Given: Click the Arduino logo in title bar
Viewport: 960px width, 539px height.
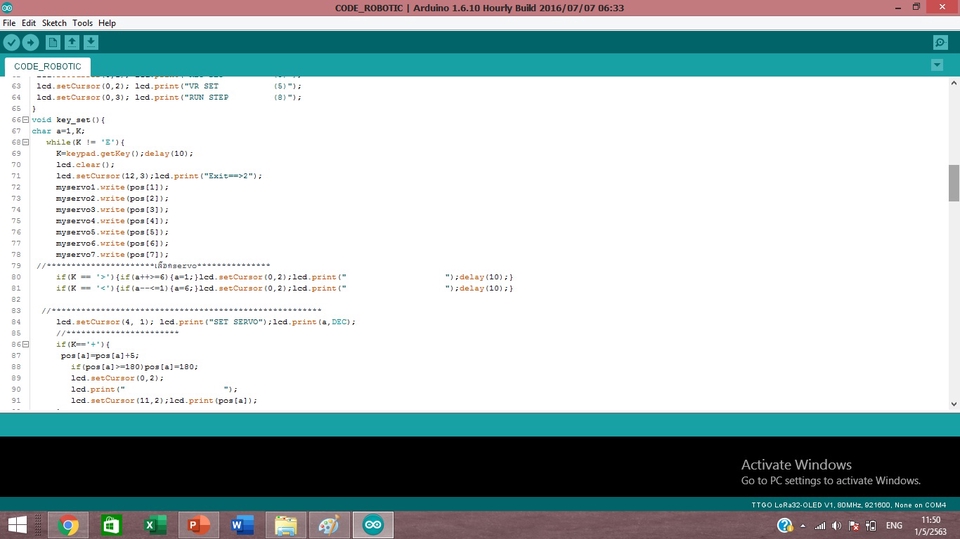Looking at the screenshot, I should 7,7.
